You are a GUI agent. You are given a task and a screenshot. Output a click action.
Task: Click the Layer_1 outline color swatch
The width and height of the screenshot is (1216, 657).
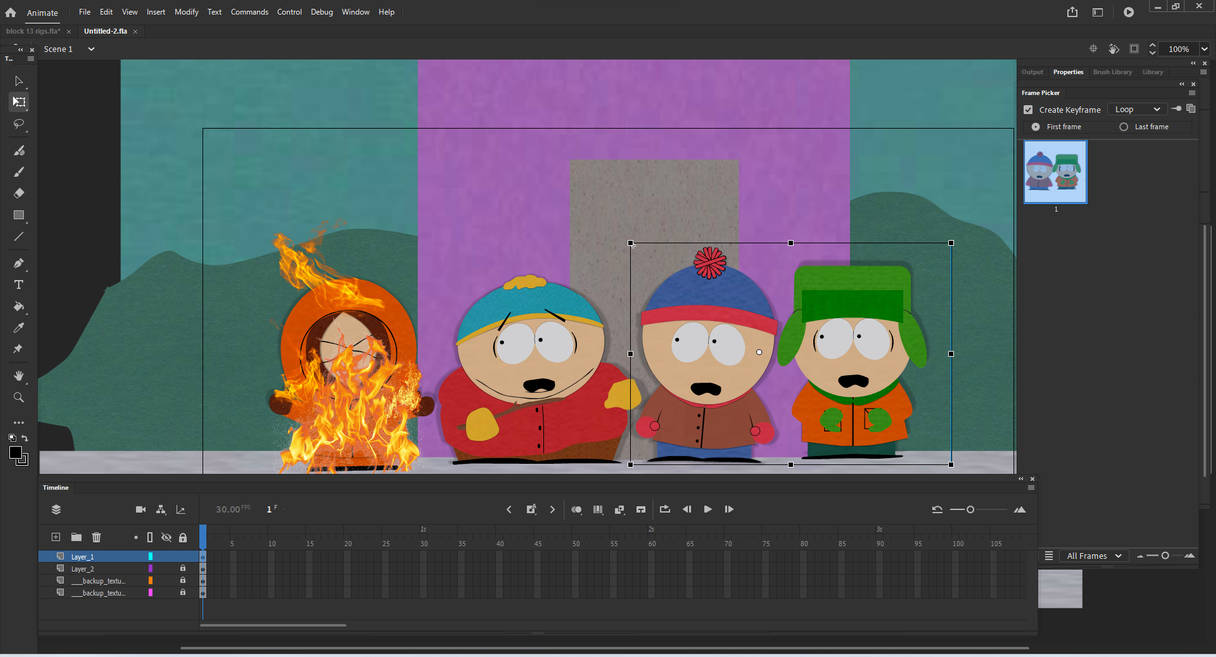pos(150,556)
